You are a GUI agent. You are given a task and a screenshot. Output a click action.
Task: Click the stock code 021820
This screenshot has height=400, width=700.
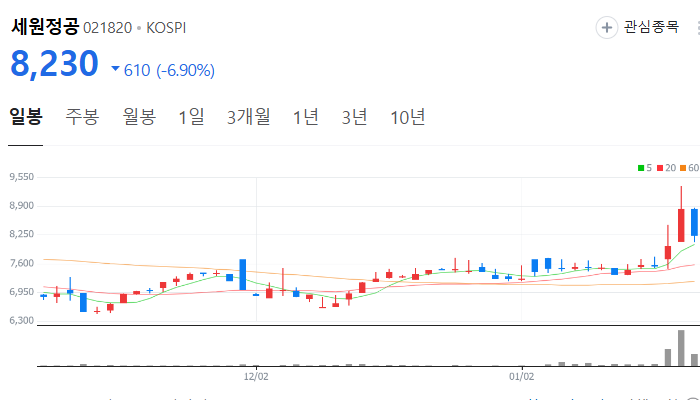108,28
